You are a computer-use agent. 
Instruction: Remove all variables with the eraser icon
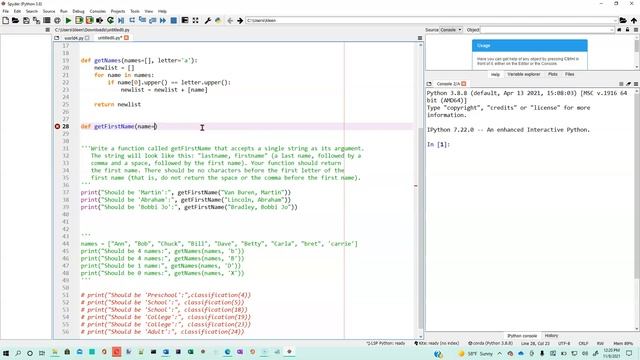(x=629, y=84)
